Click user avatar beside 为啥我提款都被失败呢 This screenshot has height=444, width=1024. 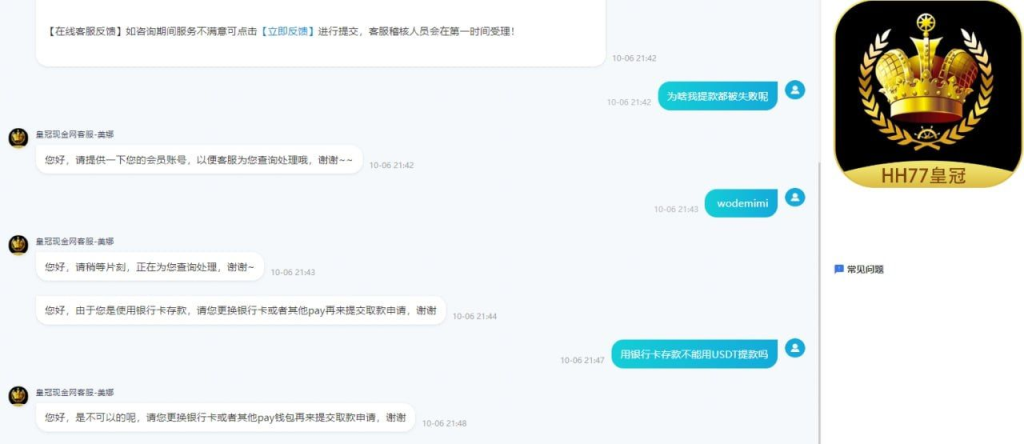coord(795,90)
